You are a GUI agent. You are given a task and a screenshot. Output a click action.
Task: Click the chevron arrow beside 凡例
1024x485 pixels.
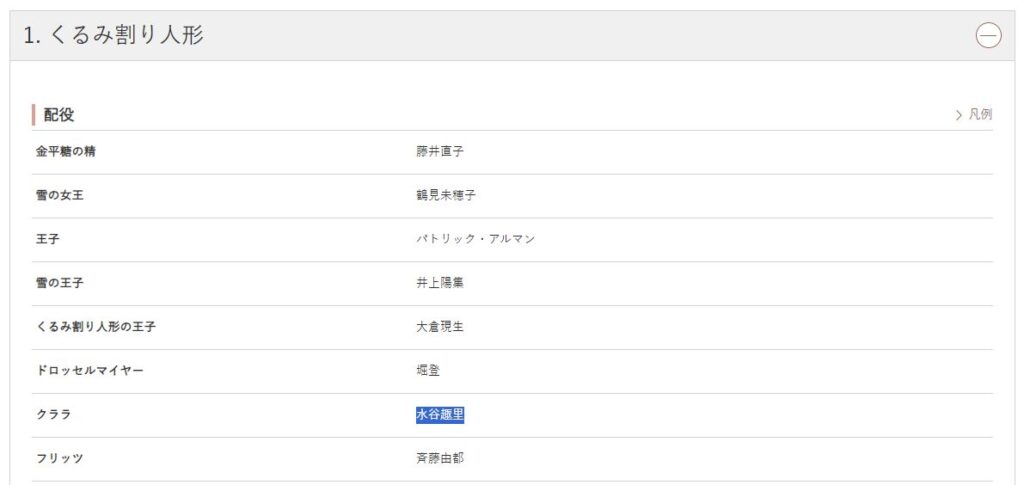[x=959, y=116]
